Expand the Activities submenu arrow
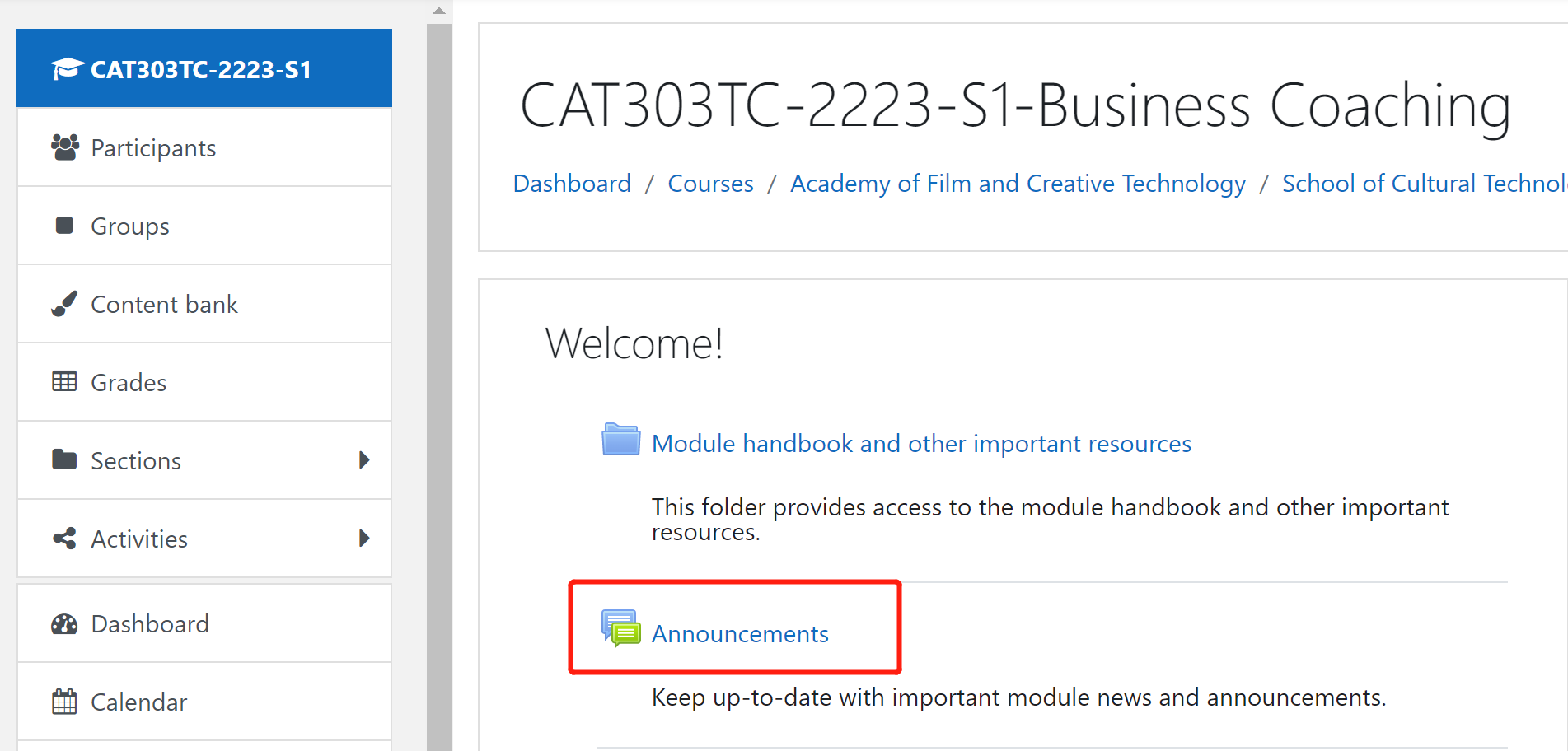1568x751 pixels. tap(364, 539)
